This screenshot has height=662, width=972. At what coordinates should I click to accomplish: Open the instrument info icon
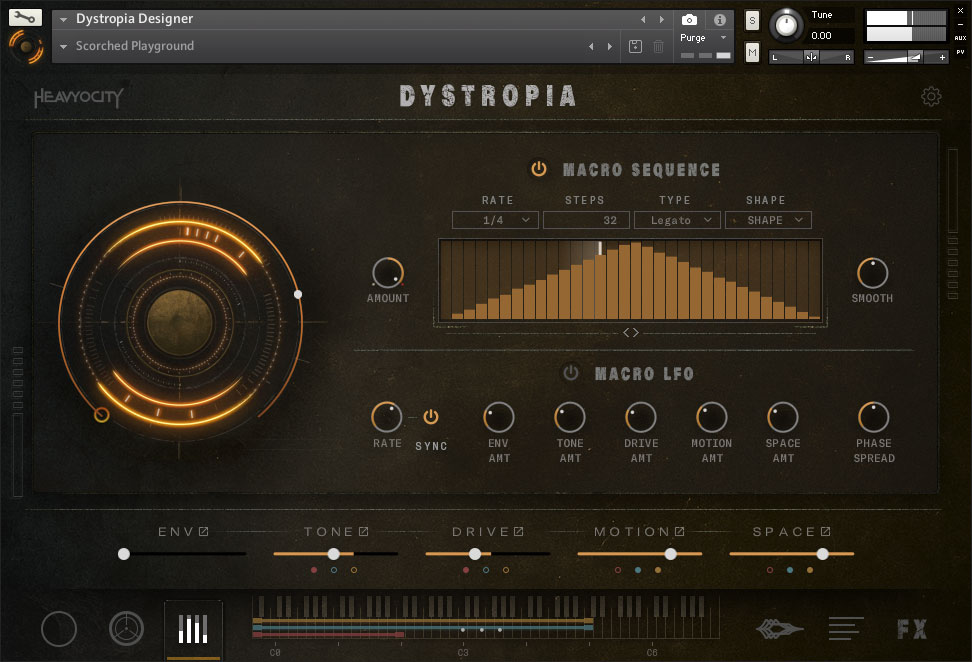(719, 20)
